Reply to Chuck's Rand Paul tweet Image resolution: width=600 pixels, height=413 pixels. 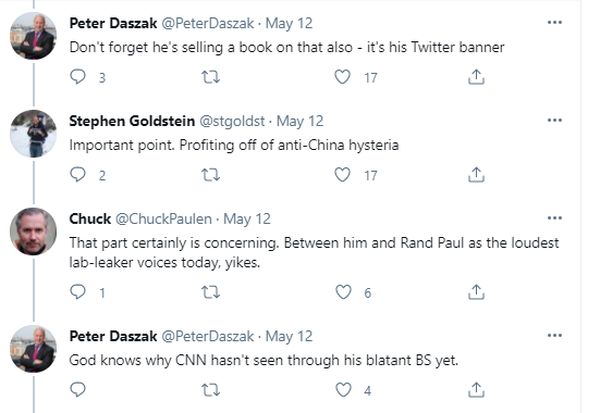[x=80, y=293]
